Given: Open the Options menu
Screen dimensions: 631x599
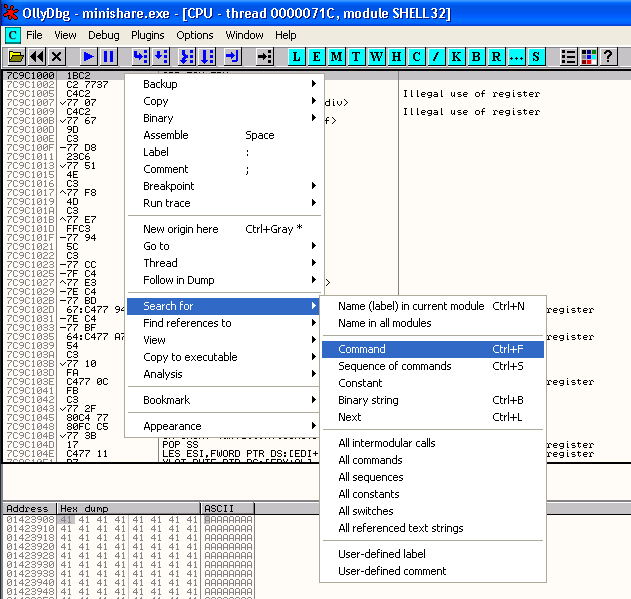Looking at the screenshot, I should [x=195, y=35].
